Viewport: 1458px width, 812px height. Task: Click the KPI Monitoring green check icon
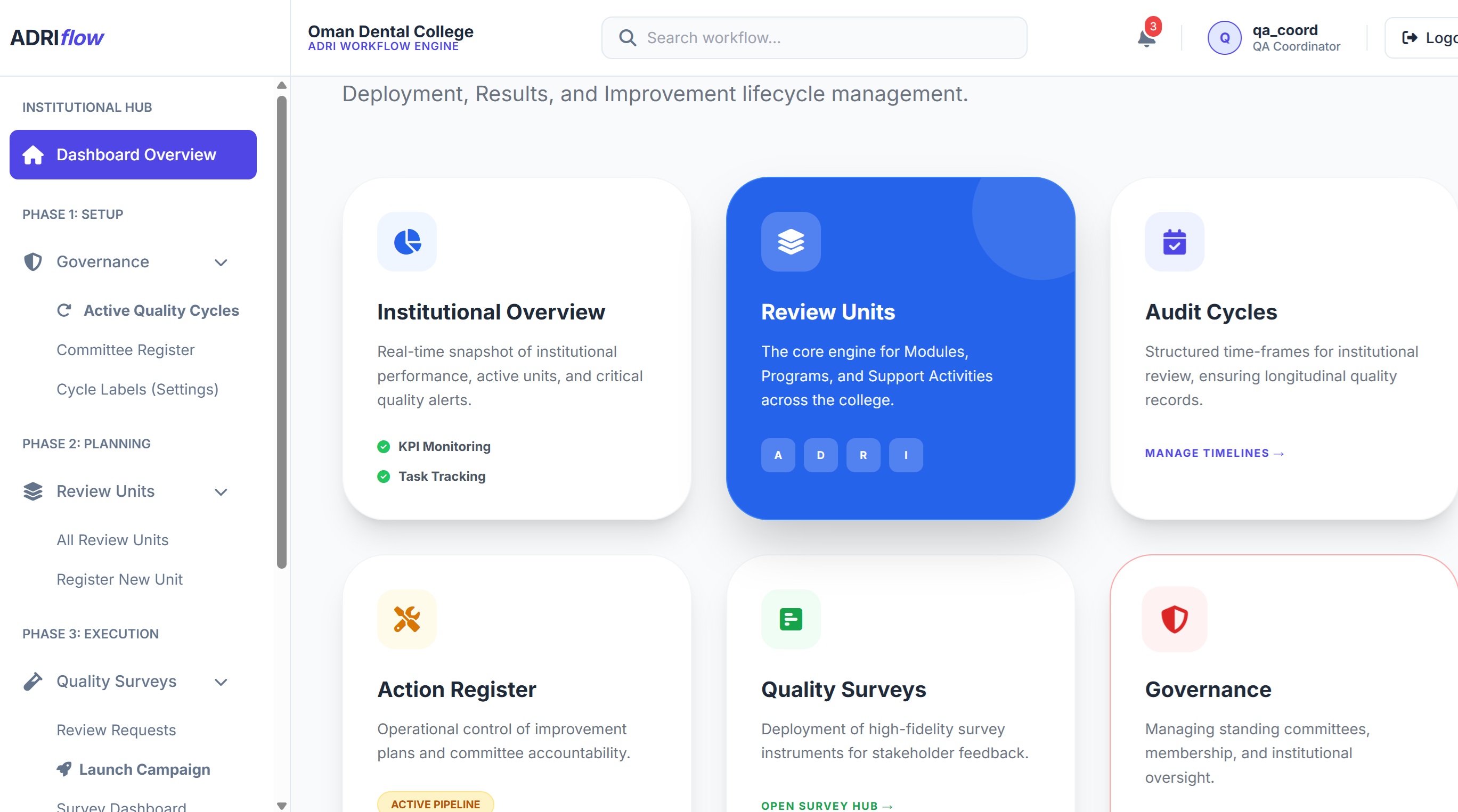coord(384,446)
